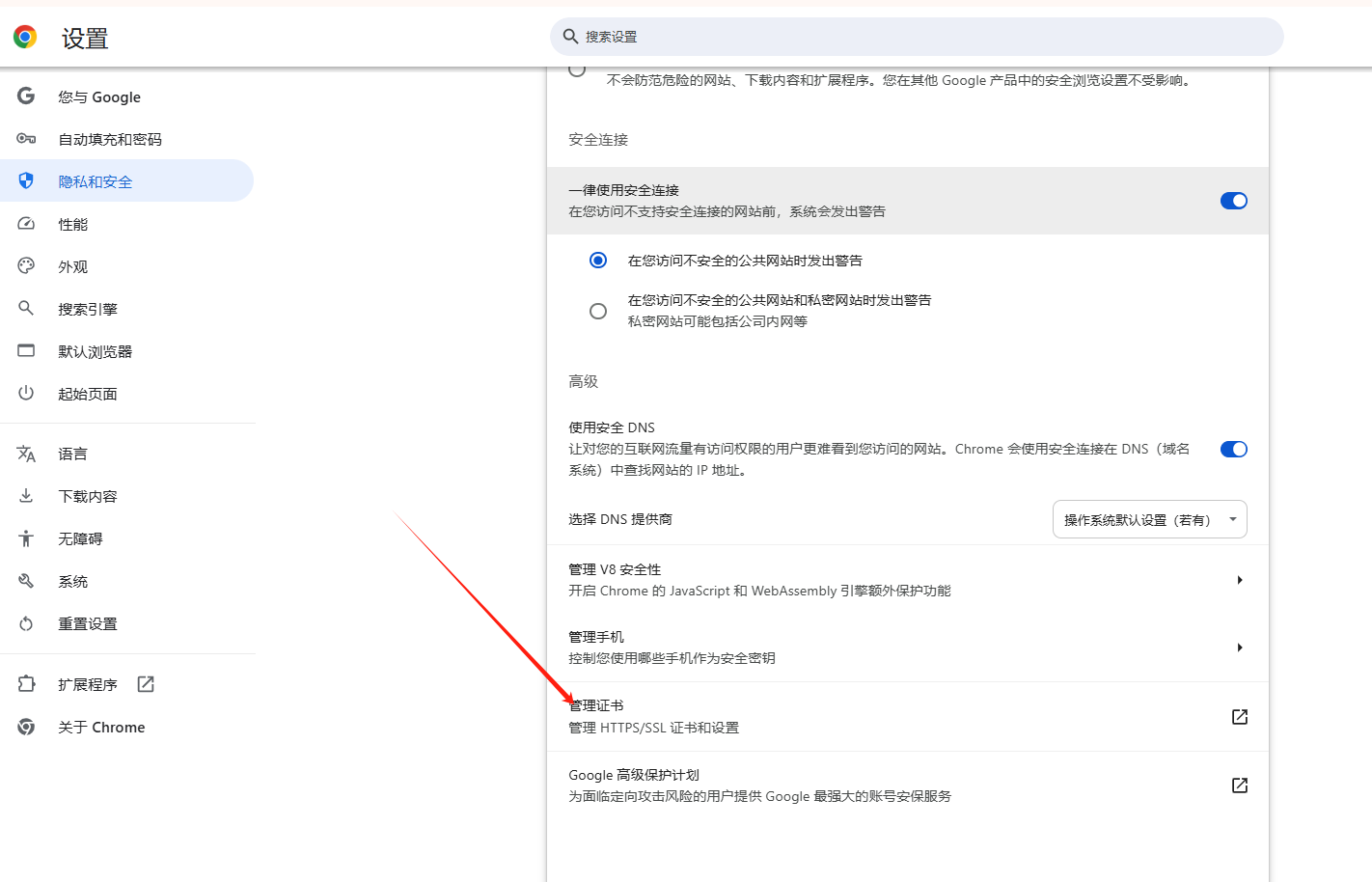Click external link icon for Google 高级保护计划
The width and height of the screenshot is (1372, 882).
[1240, 786]
